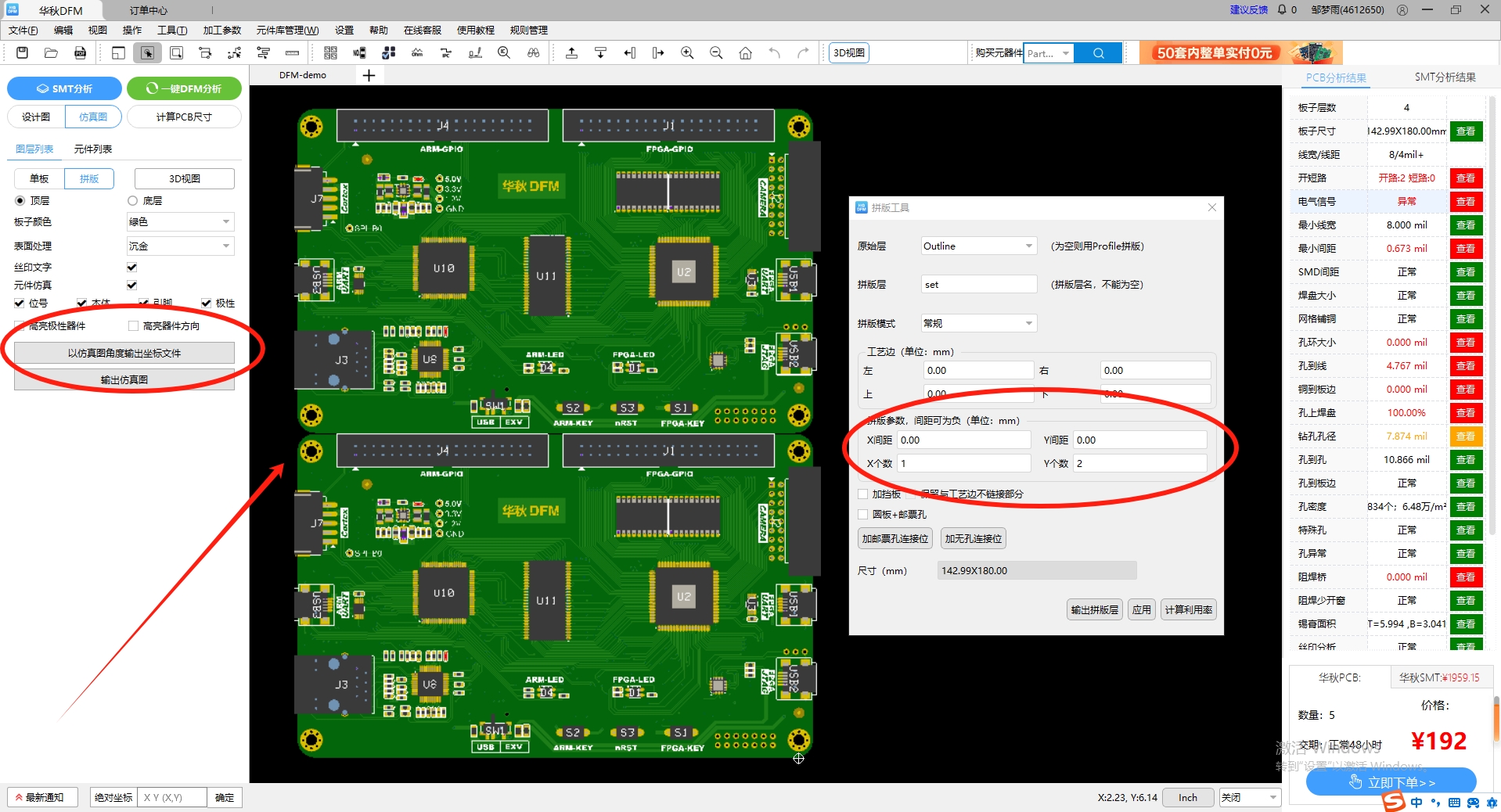
Task: Click the Ohm impedance calculator icon
Action: 417,53
